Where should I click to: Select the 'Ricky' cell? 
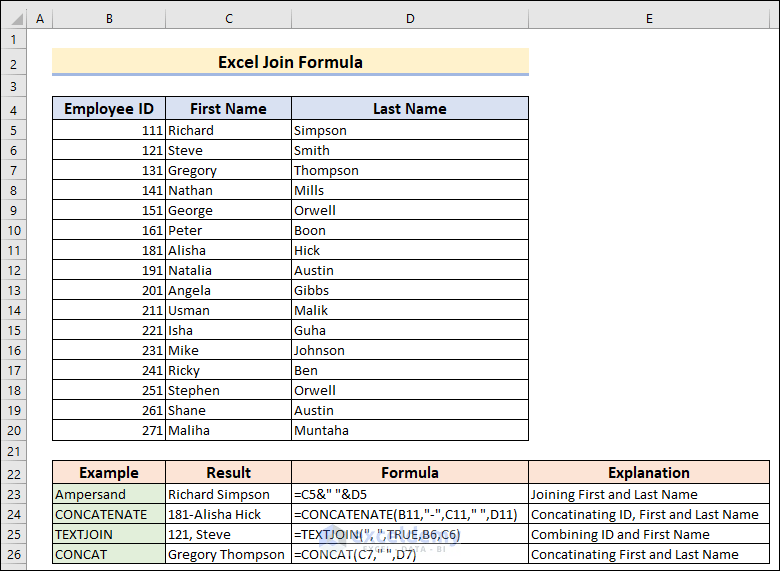pyautogui.click(x=228, y=370)
